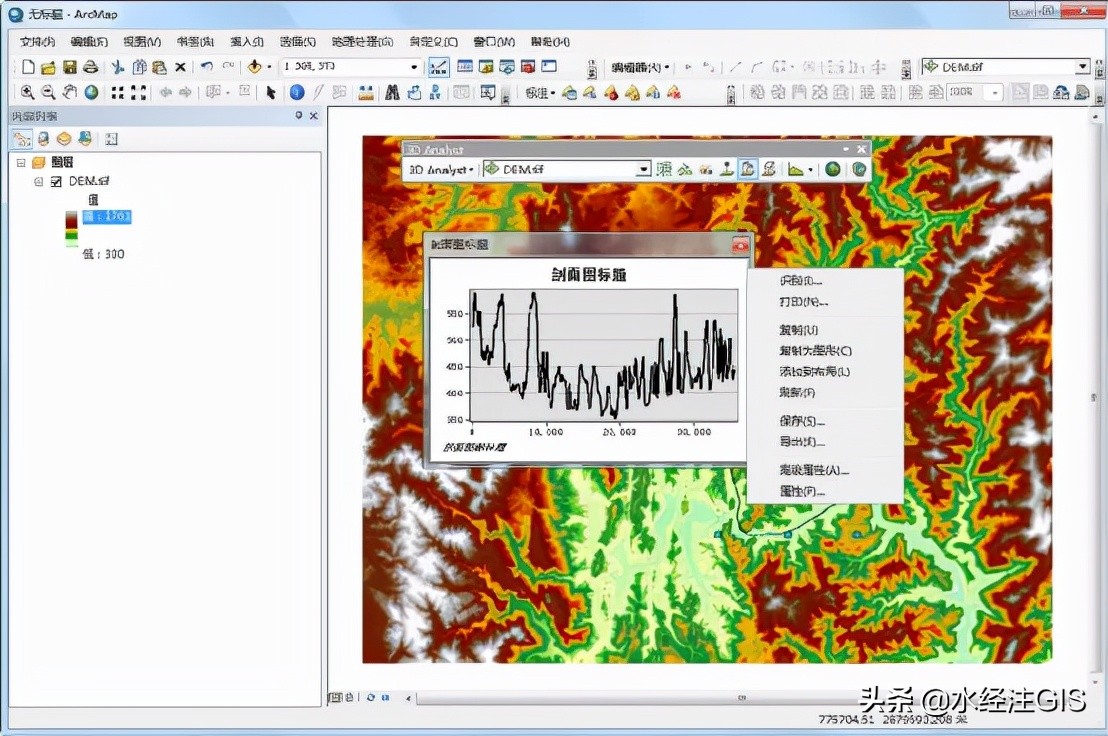Open the 3D Analyst menu dropdown
Image resolution: width=1108 pixels, height=736 pixels.
coord(441,170)
